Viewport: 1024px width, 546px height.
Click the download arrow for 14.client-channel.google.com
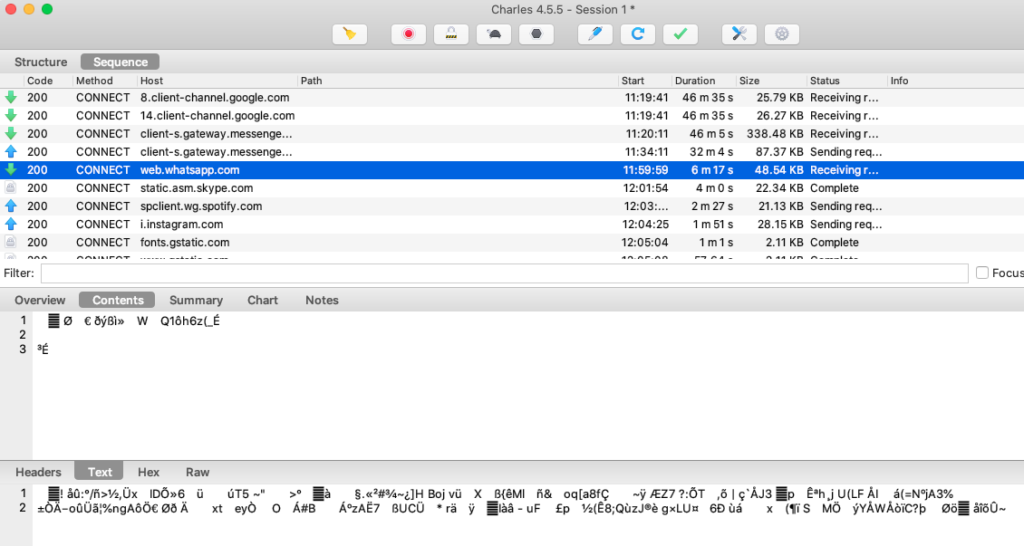coord(11,116)
